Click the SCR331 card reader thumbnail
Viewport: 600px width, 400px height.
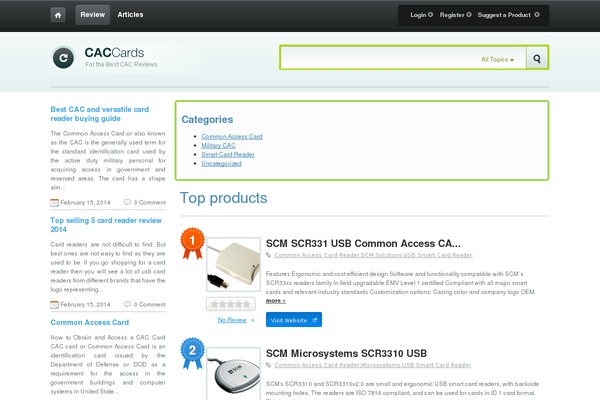coord(233,264)
